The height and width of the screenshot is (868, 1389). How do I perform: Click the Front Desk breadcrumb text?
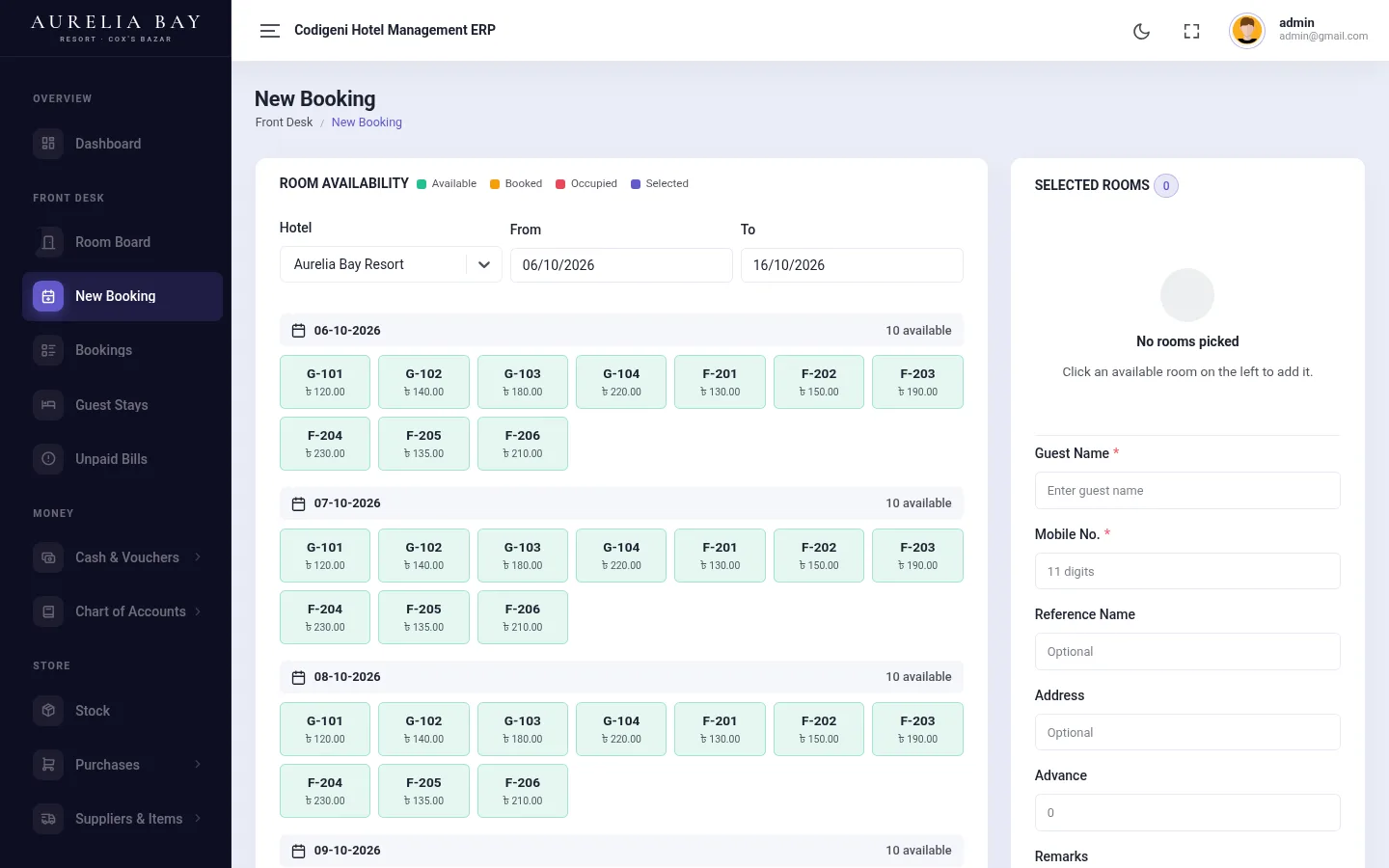pos(284,122)
